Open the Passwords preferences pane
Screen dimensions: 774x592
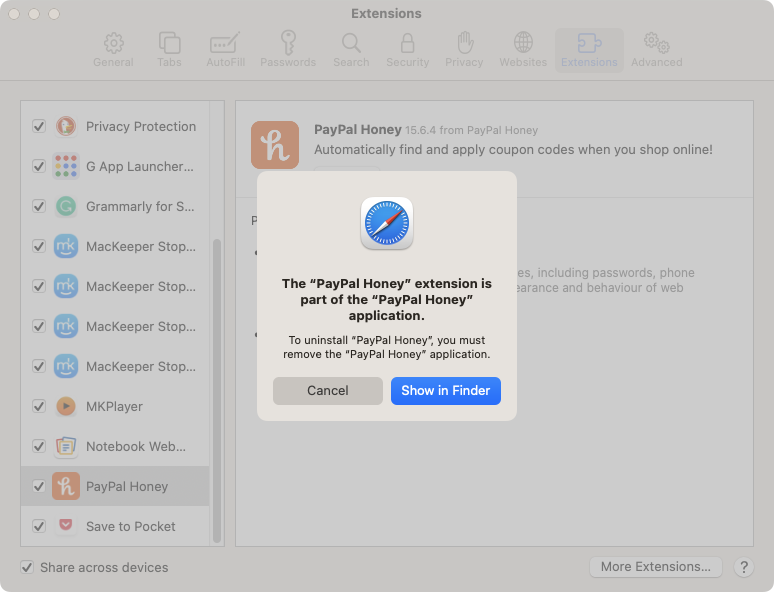288,50
